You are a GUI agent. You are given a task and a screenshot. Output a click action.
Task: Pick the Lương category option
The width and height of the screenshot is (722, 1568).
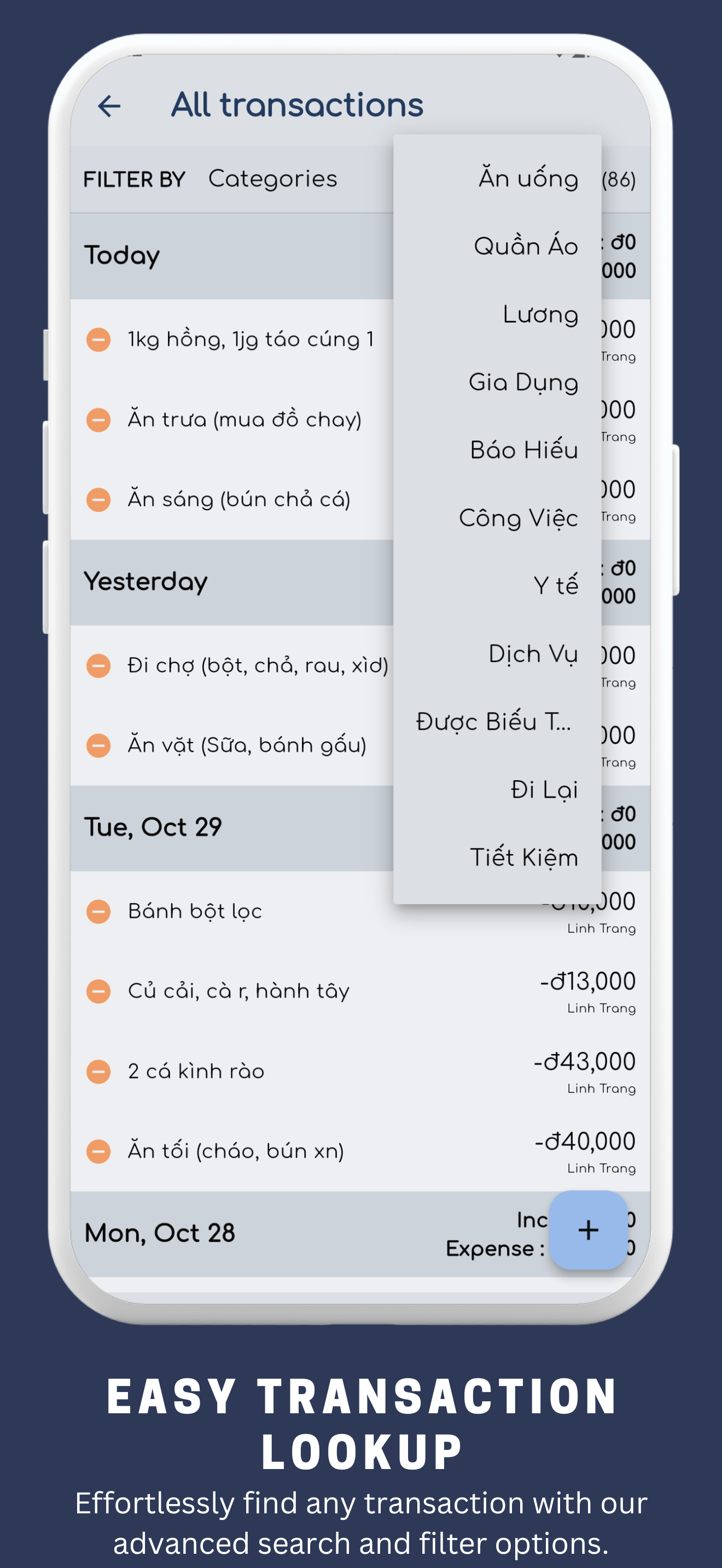(x=539, y=315)
